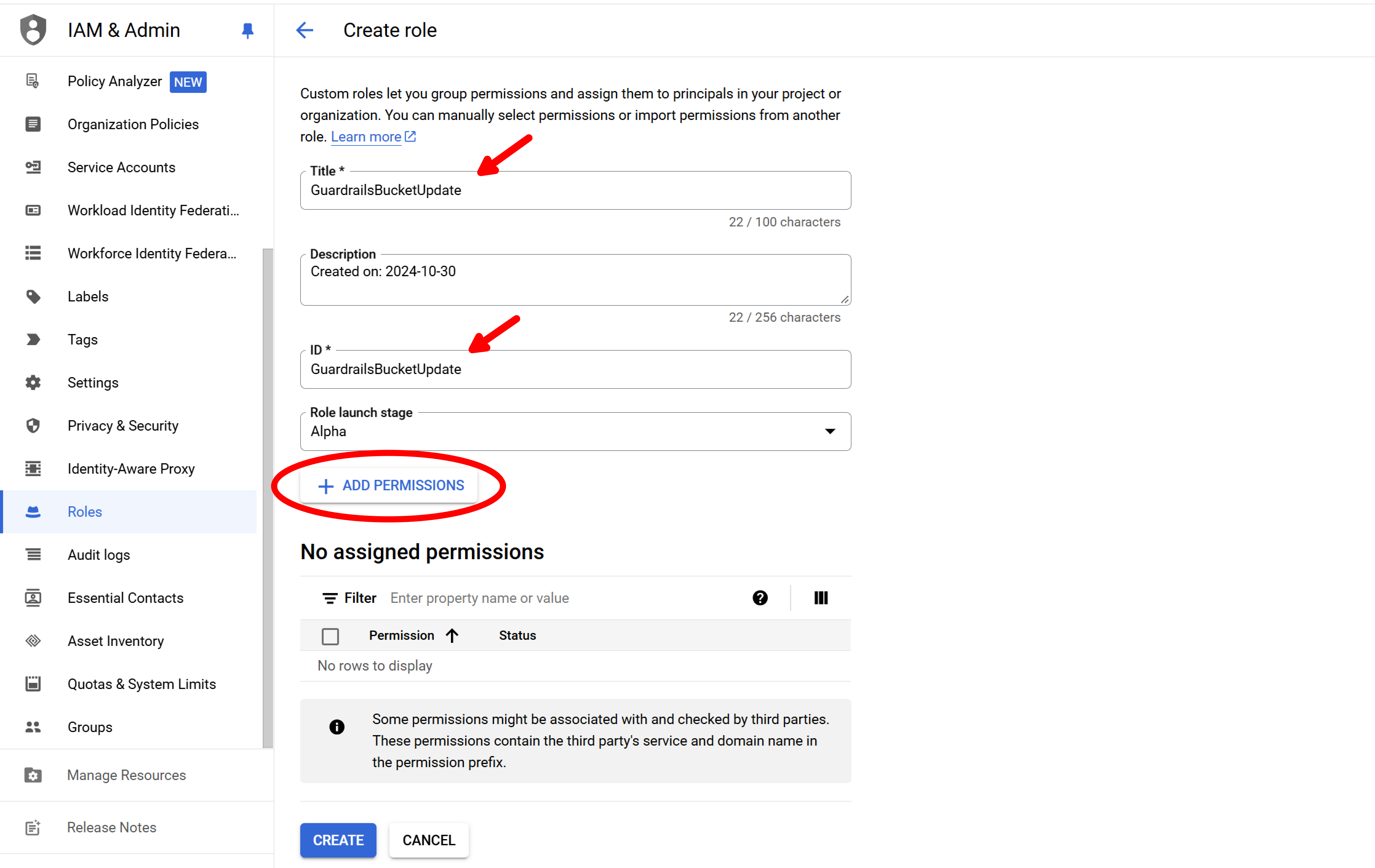The height and width of the screenshot is (868, 1375).
Task: Click the filter help question mark icon
Action: coord(759,598)
